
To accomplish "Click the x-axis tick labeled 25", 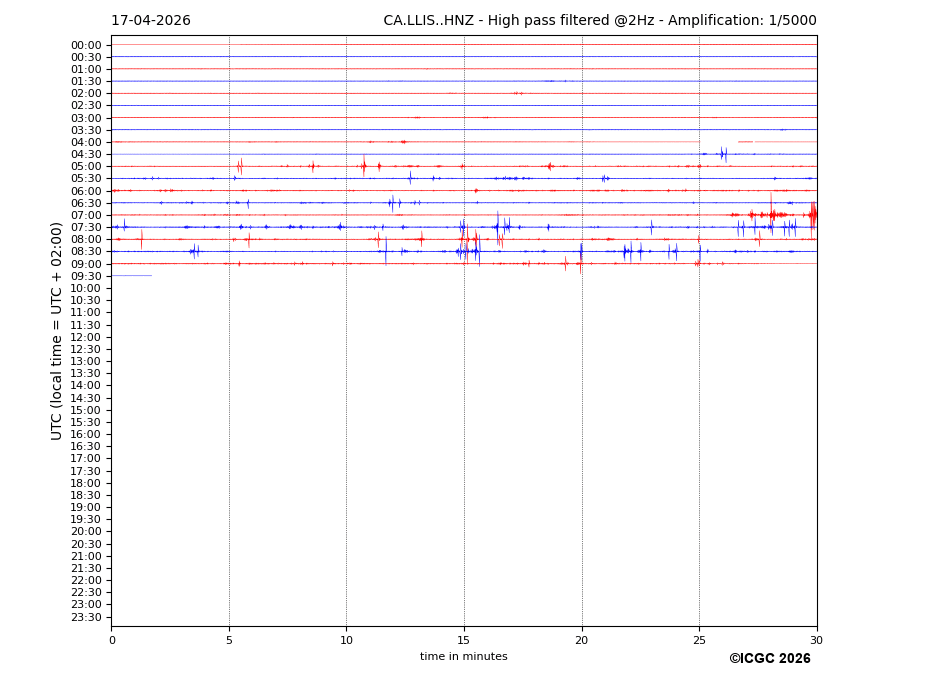I will [x=699, y=640].
